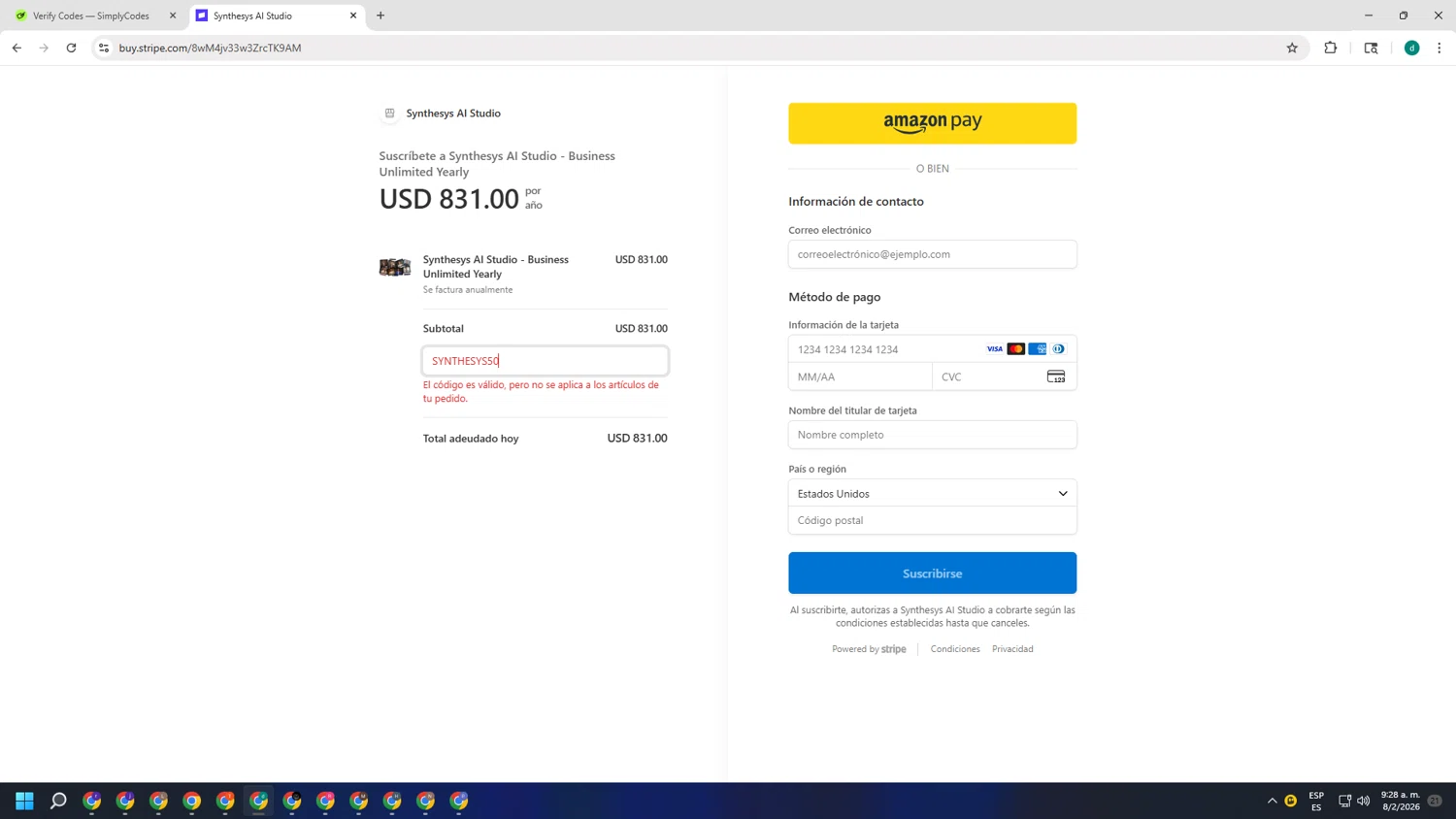The height and width of the screenshot is (819, 1456).
Task: Click the American Express icon
Action: tap(1038, 349)
